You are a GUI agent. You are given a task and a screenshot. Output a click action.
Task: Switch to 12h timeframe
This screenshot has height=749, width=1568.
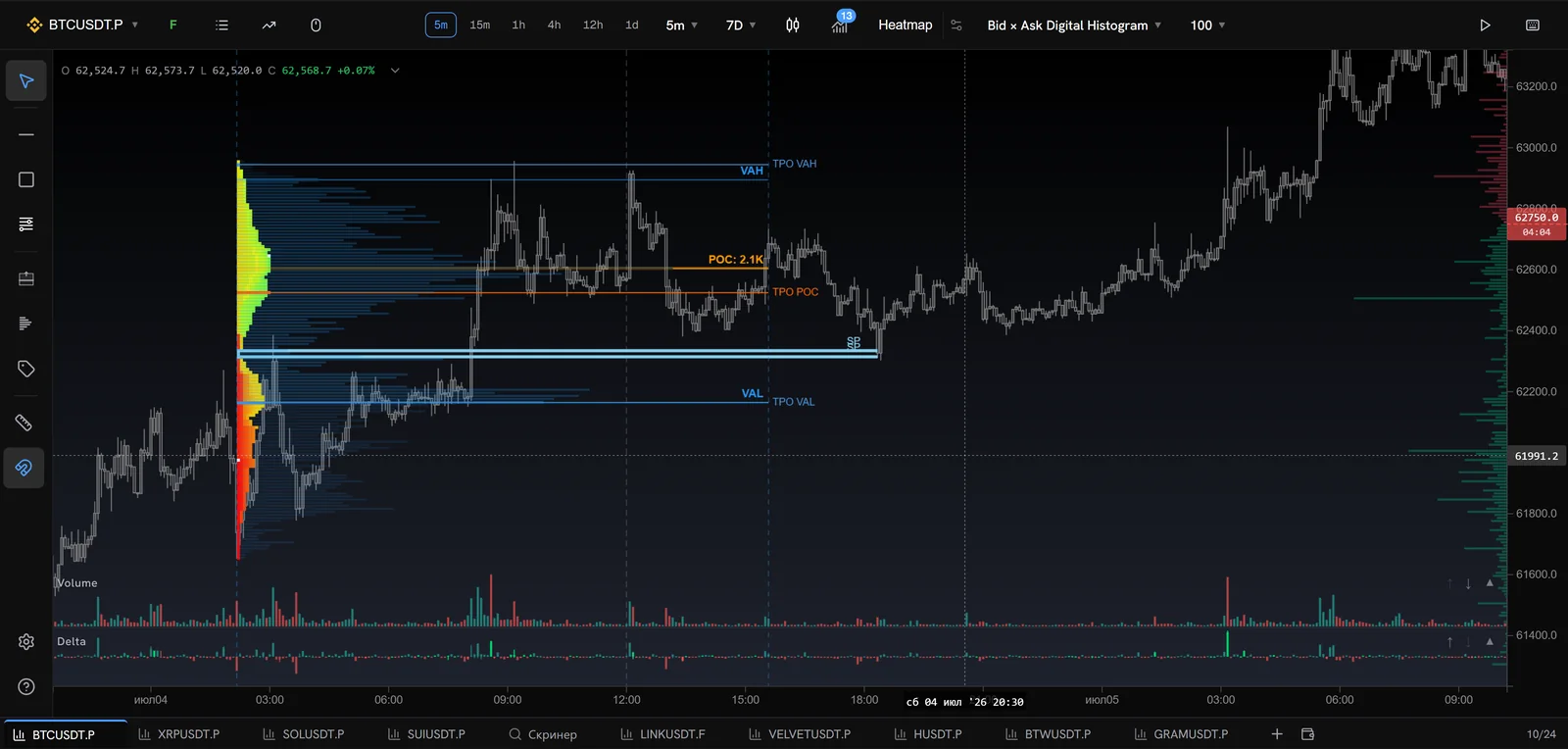pos(593,25)
